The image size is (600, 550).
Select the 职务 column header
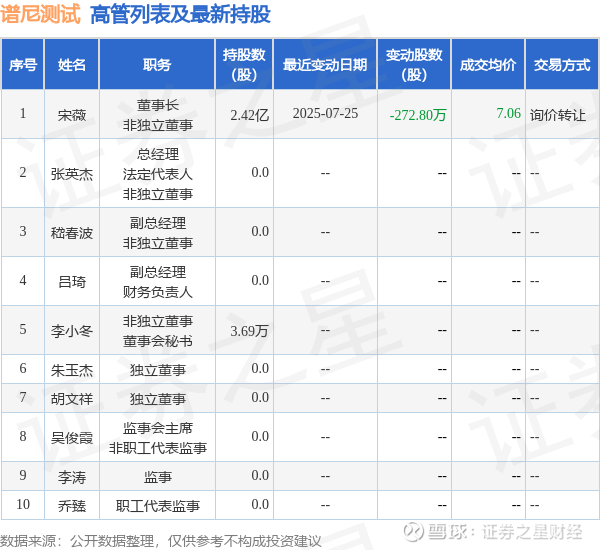[157, 65]
